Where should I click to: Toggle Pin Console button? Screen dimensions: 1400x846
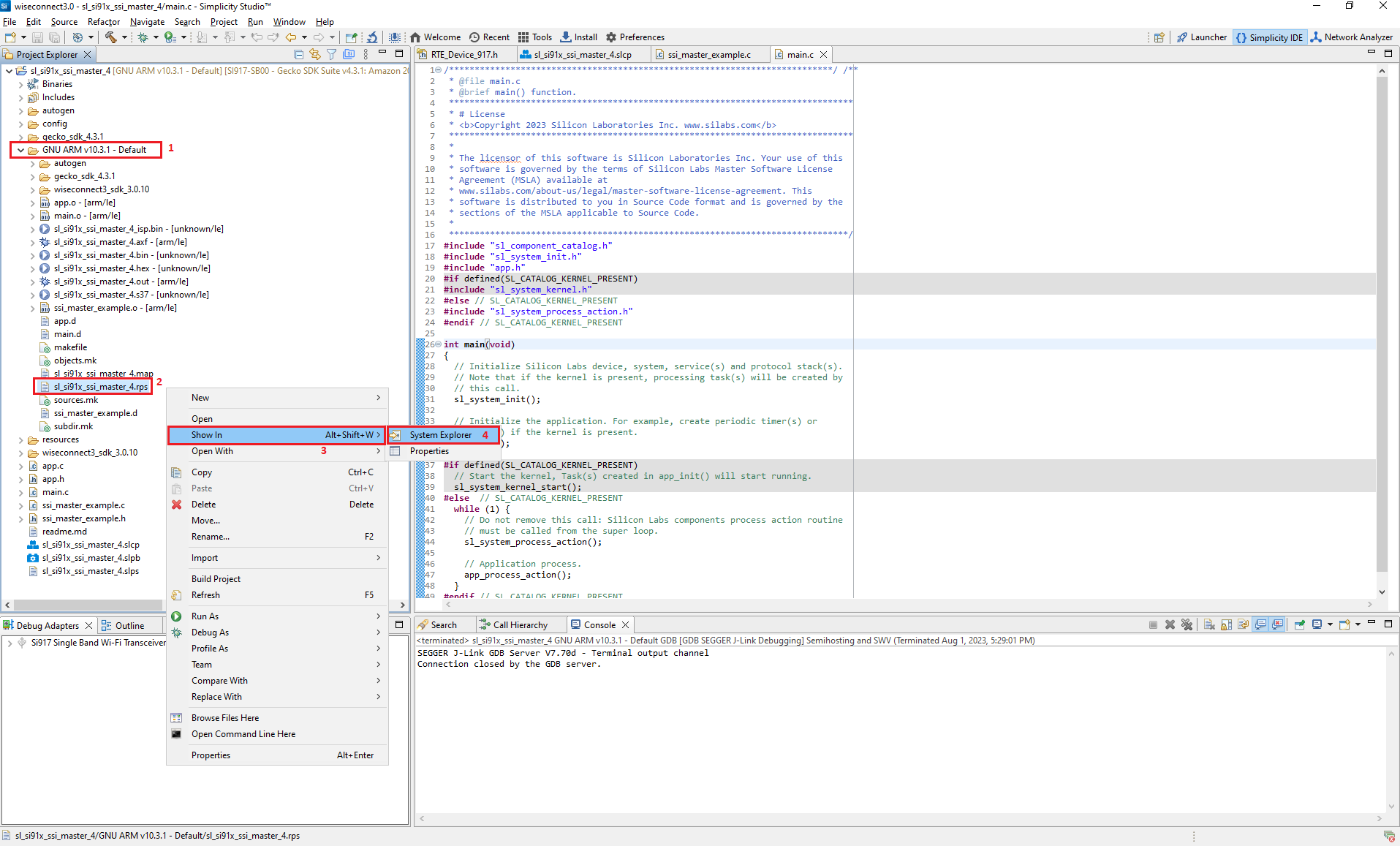[x=1299, y=625]
